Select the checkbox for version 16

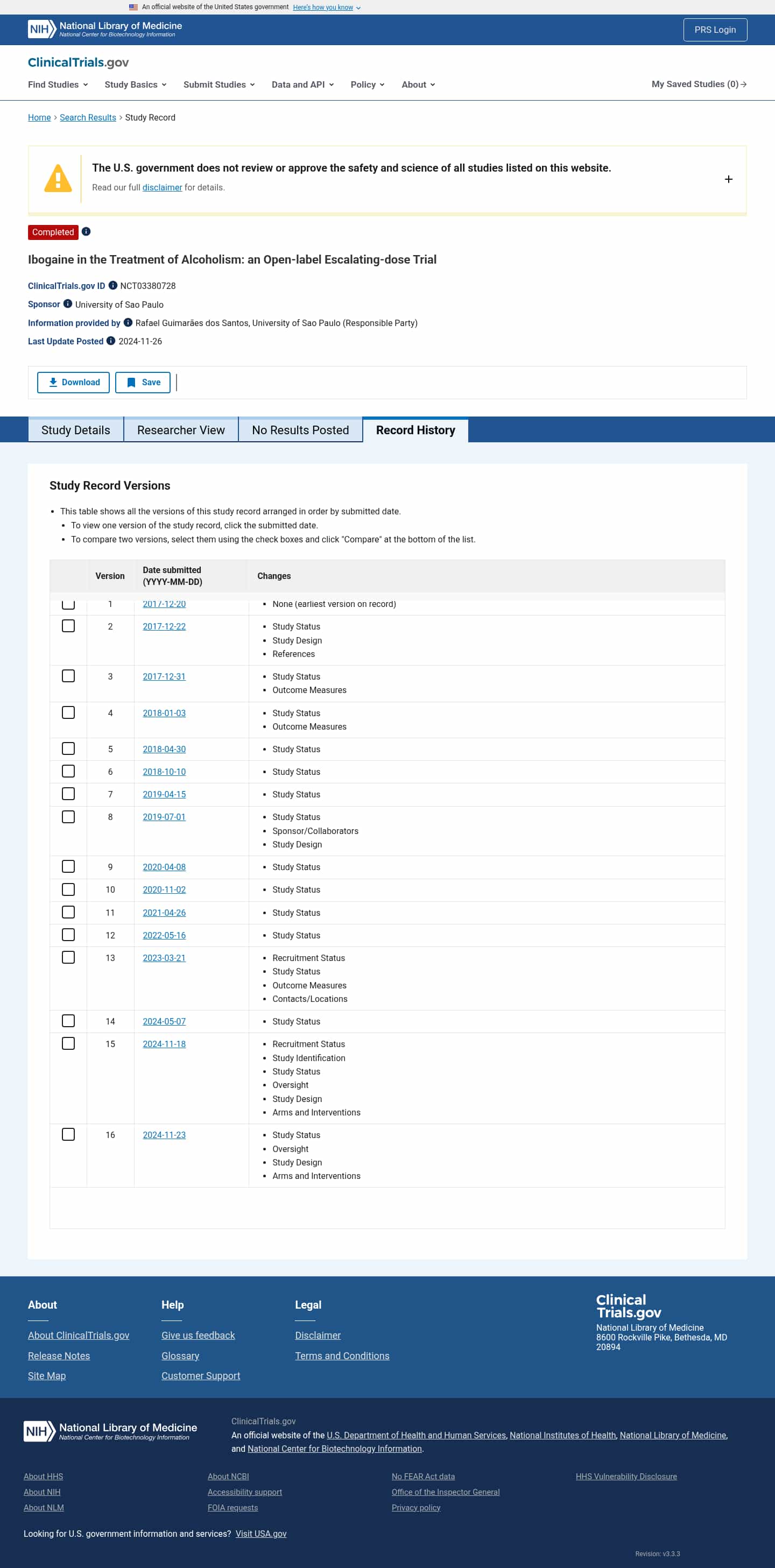68,1134
